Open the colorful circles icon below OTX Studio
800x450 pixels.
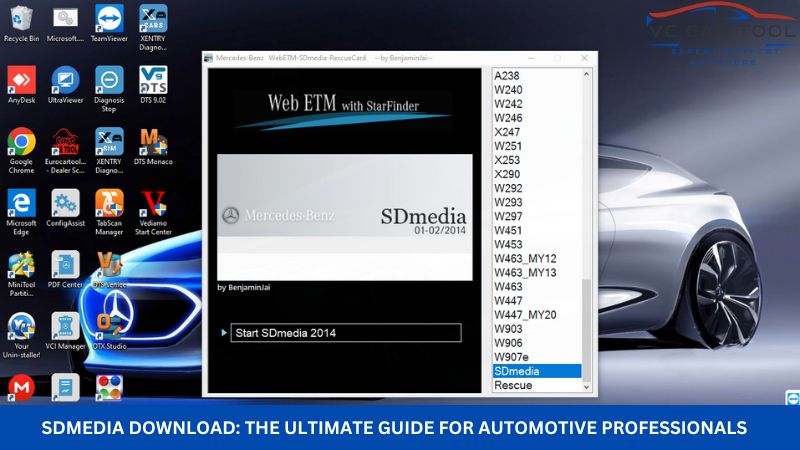pyautogui.click(x=109, y=387)
